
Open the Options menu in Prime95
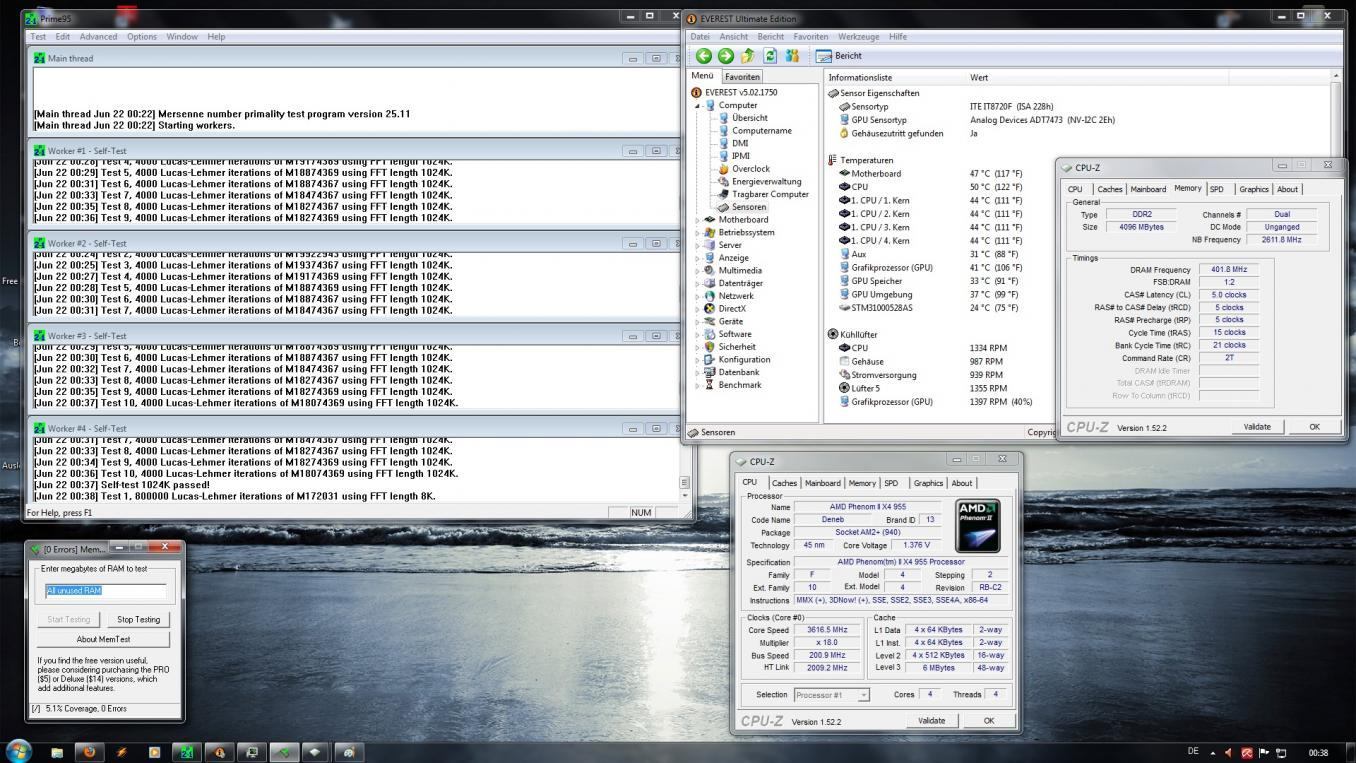point(142,37)
